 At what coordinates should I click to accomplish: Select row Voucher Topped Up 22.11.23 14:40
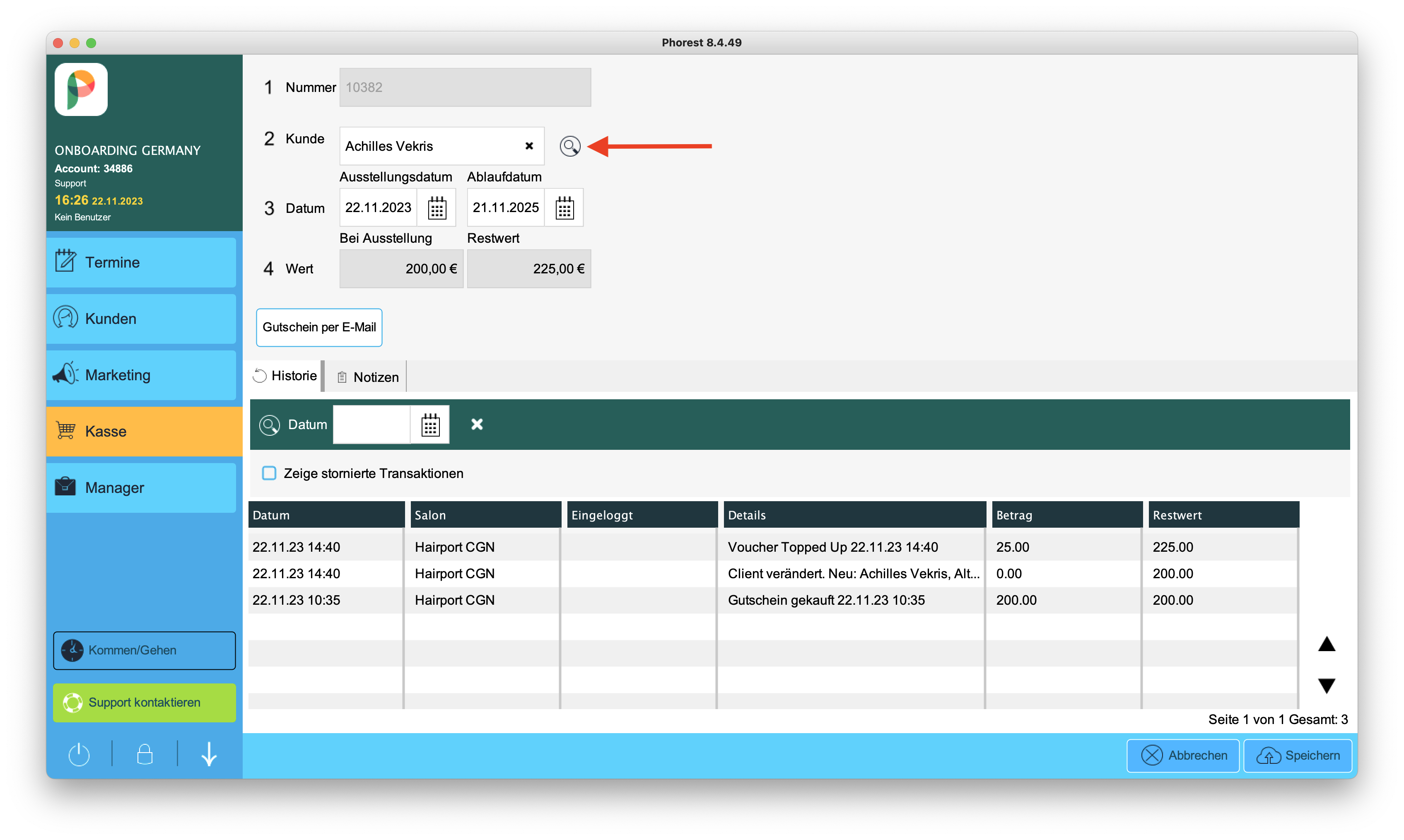pyautogui.click(x=773, y=547)
